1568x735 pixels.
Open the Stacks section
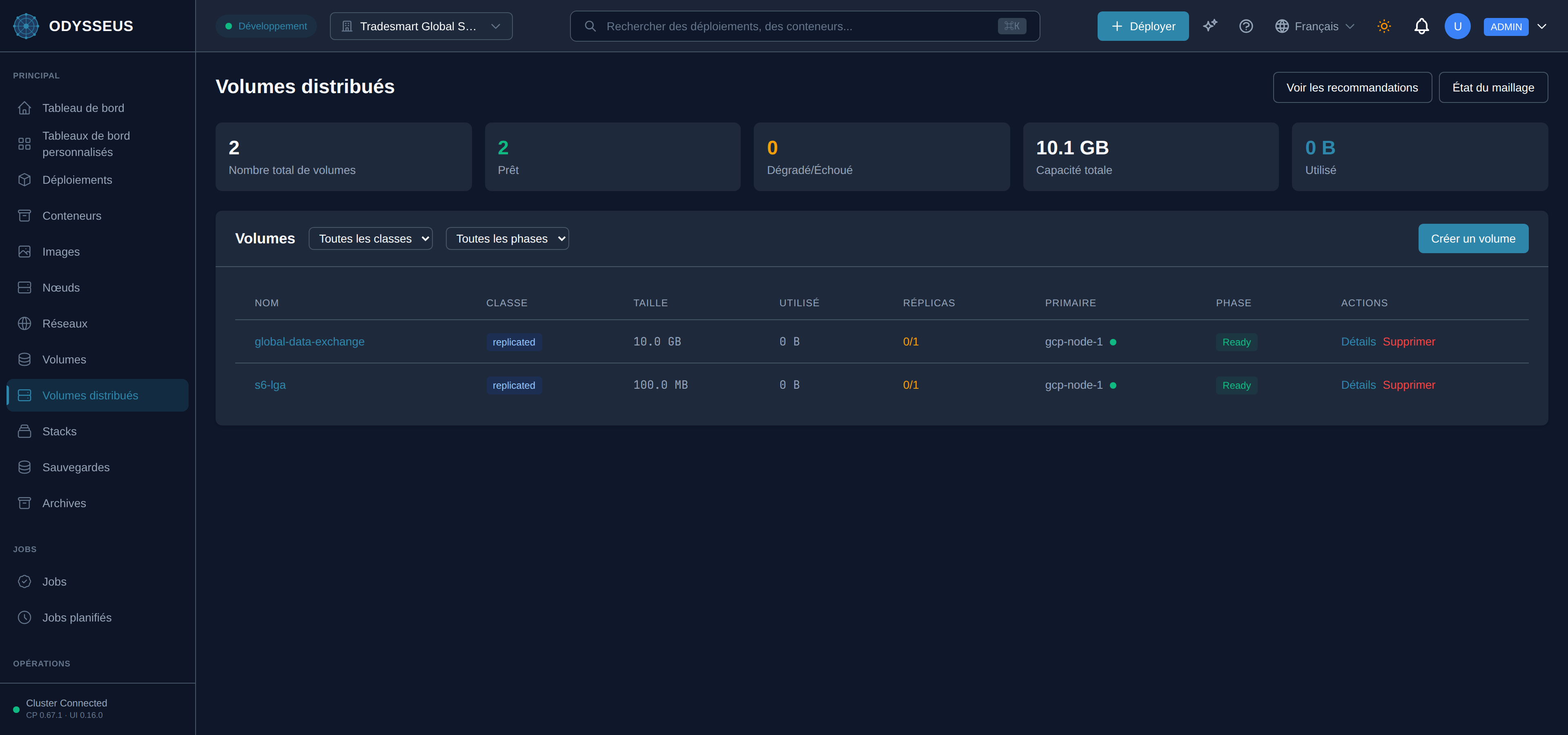[98, 431]
